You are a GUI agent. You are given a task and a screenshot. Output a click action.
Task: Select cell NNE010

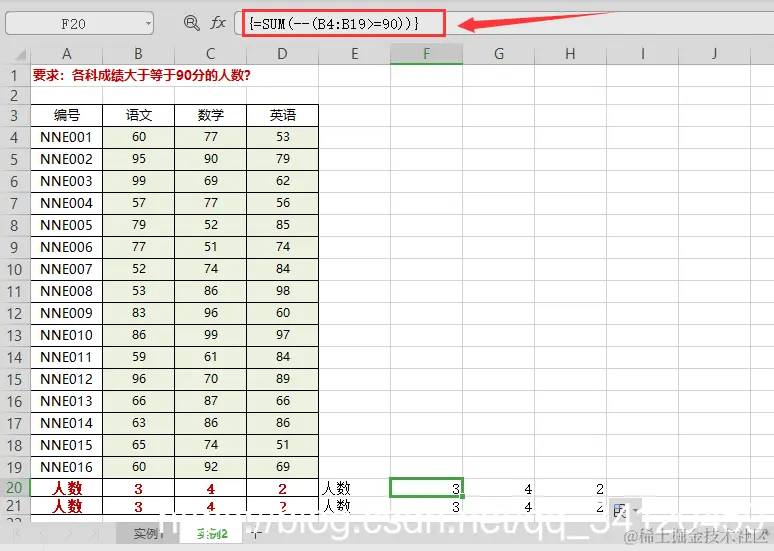(x=67, y=335)
